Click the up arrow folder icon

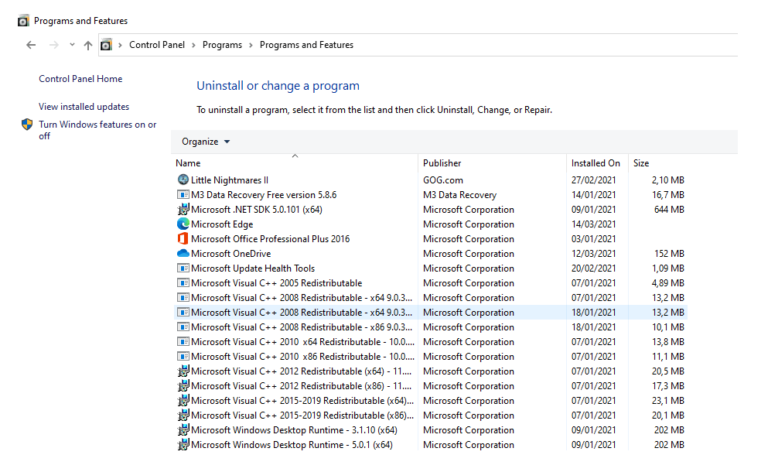(x=88, y=45)
